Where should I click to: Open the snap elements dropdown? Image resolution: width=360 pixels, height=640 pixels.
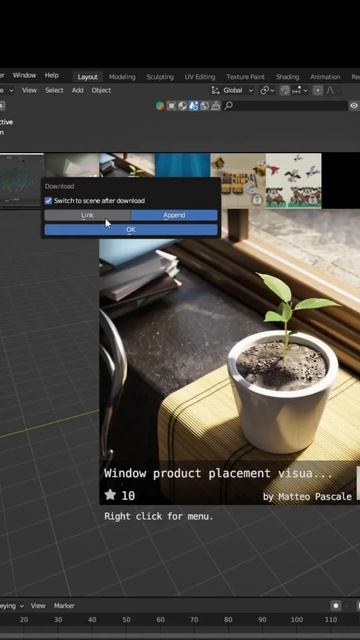coord(300,91)
